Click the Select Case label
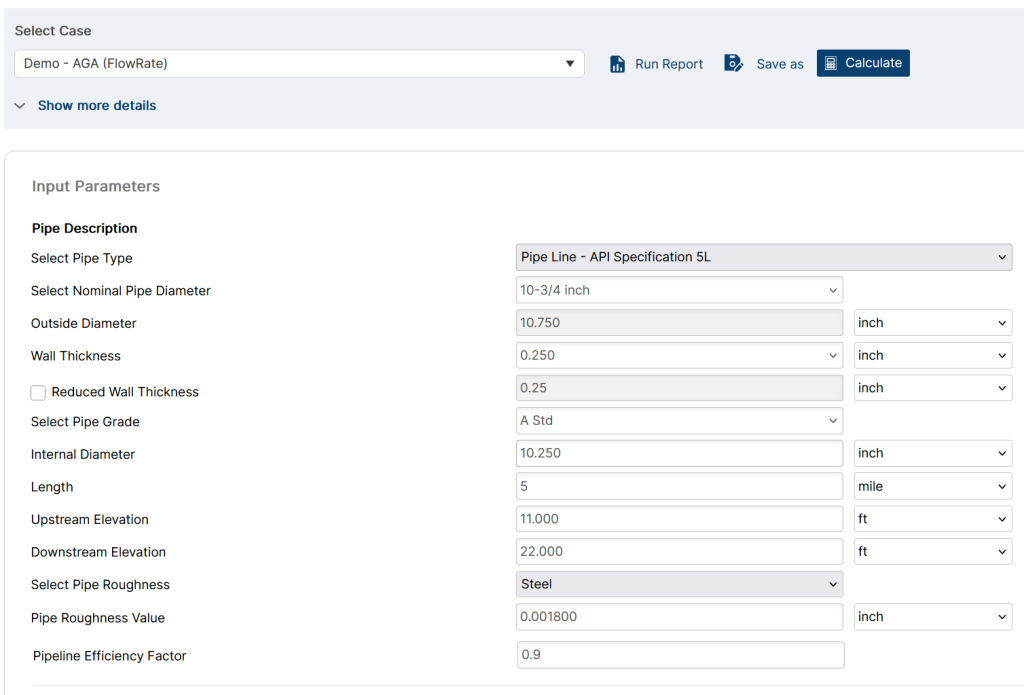The image size is (1024, 695). (53, 31)
